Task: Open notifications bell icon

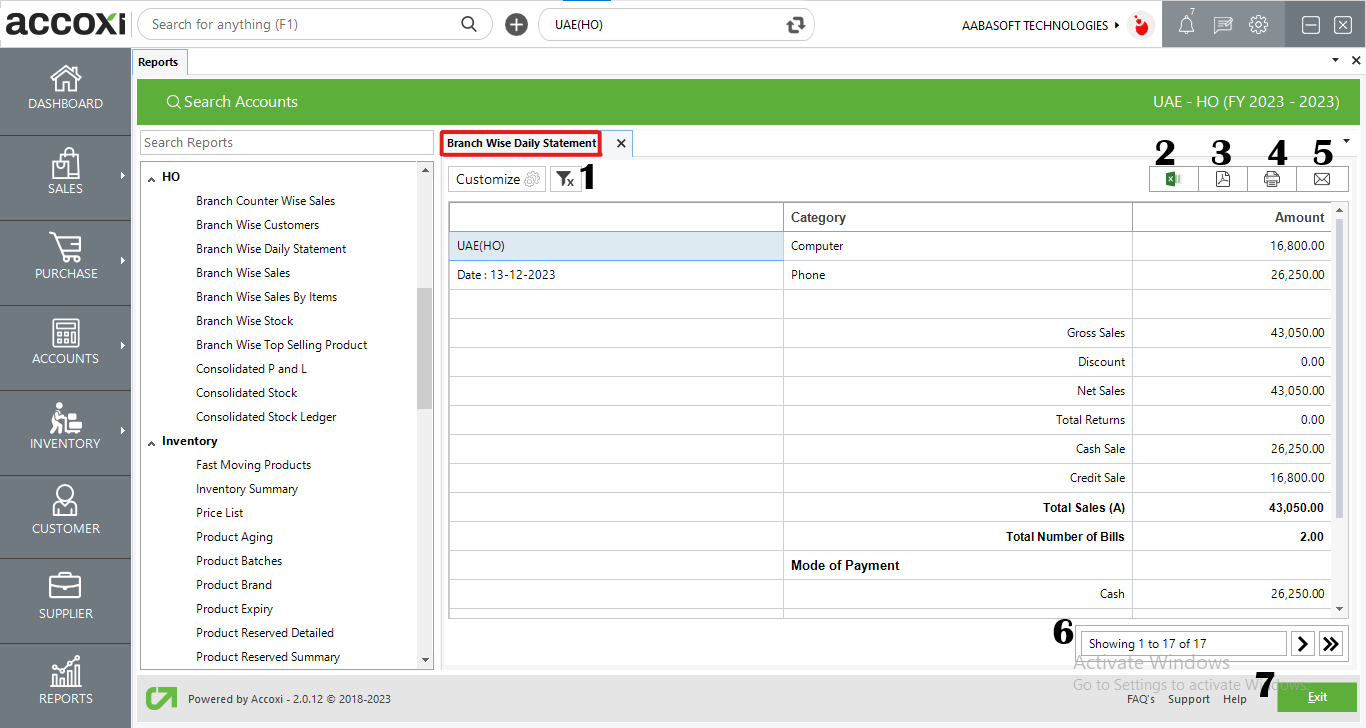Action: pos(1186,26)
